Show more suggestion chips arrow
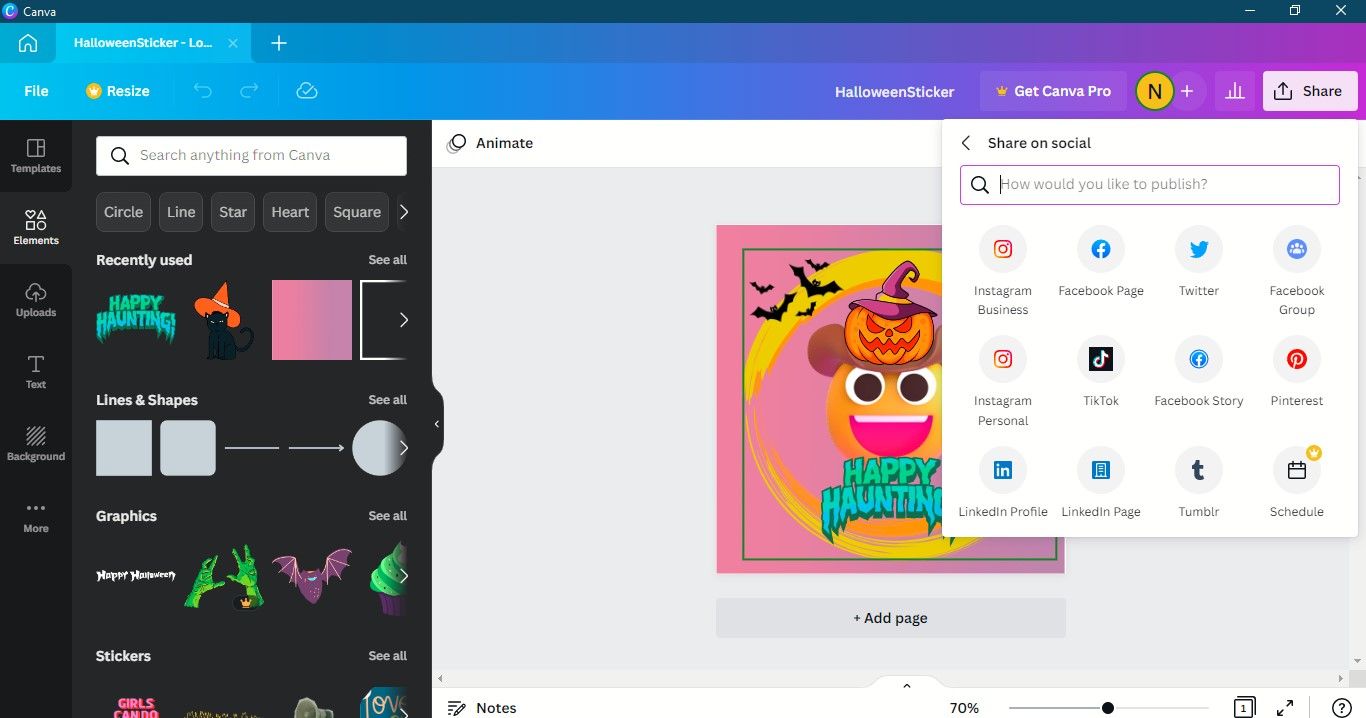The height and width of the screenshot is (718, 1366). click(404, 212)
